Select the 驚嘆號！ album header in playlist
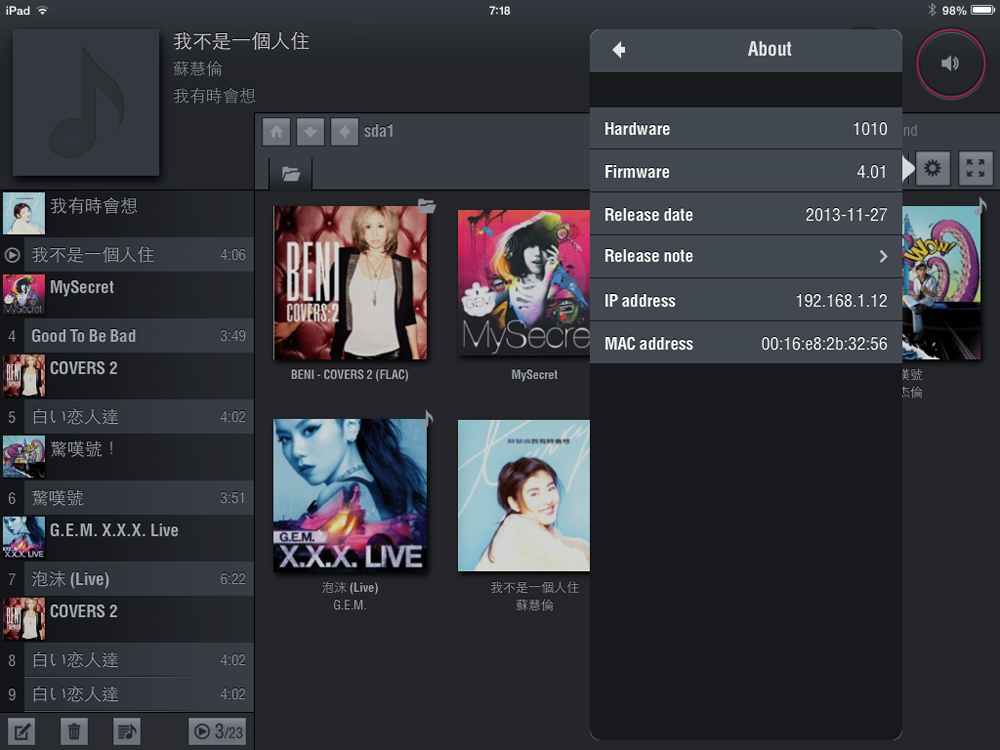 click(127, 457)
